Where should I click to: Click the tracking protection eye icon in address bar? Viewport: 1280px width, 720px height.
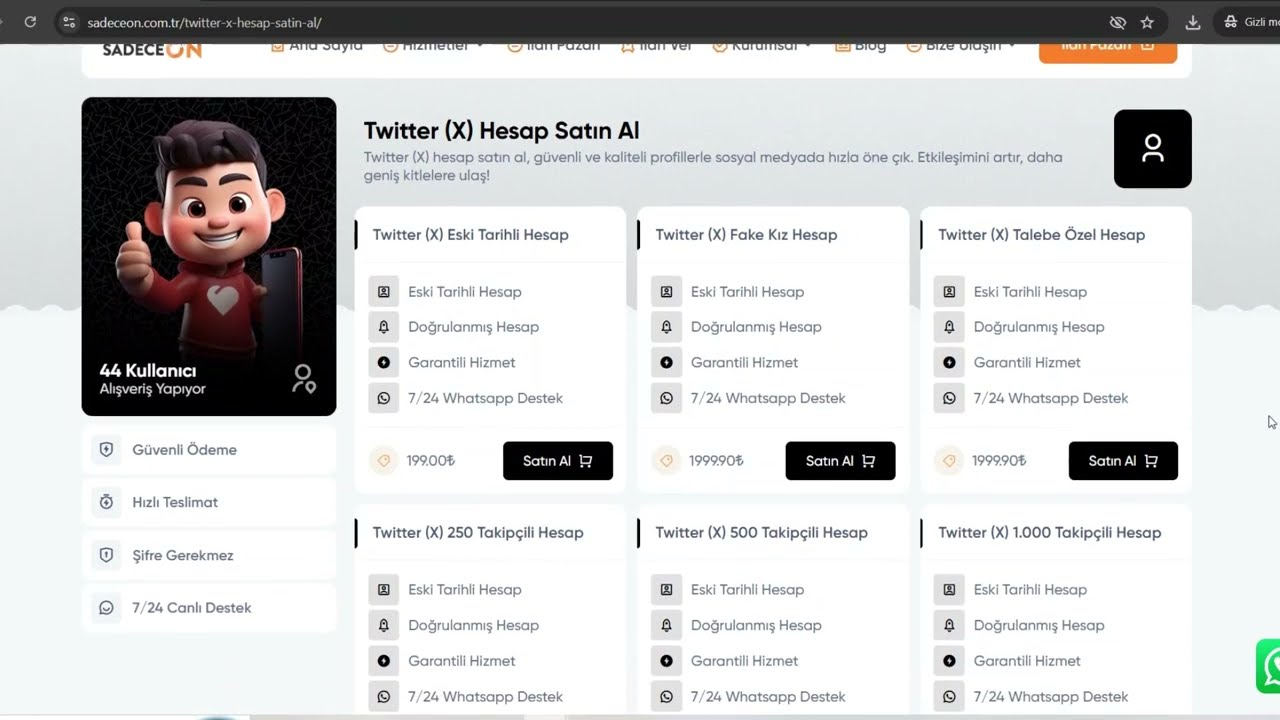[x=1118, y=22]
